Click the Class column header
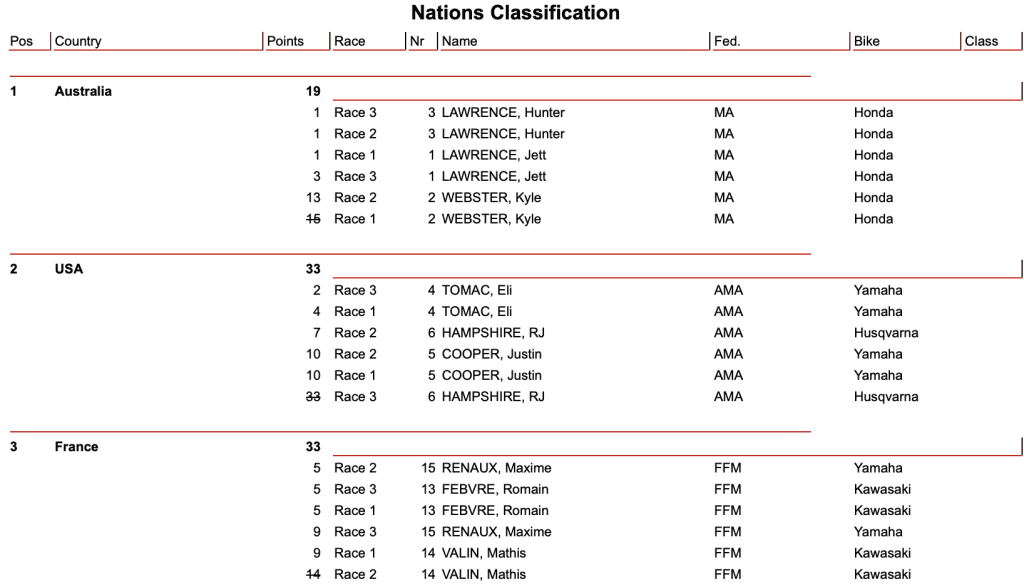This screenshot has height=587, width=1024. [981, 41]
